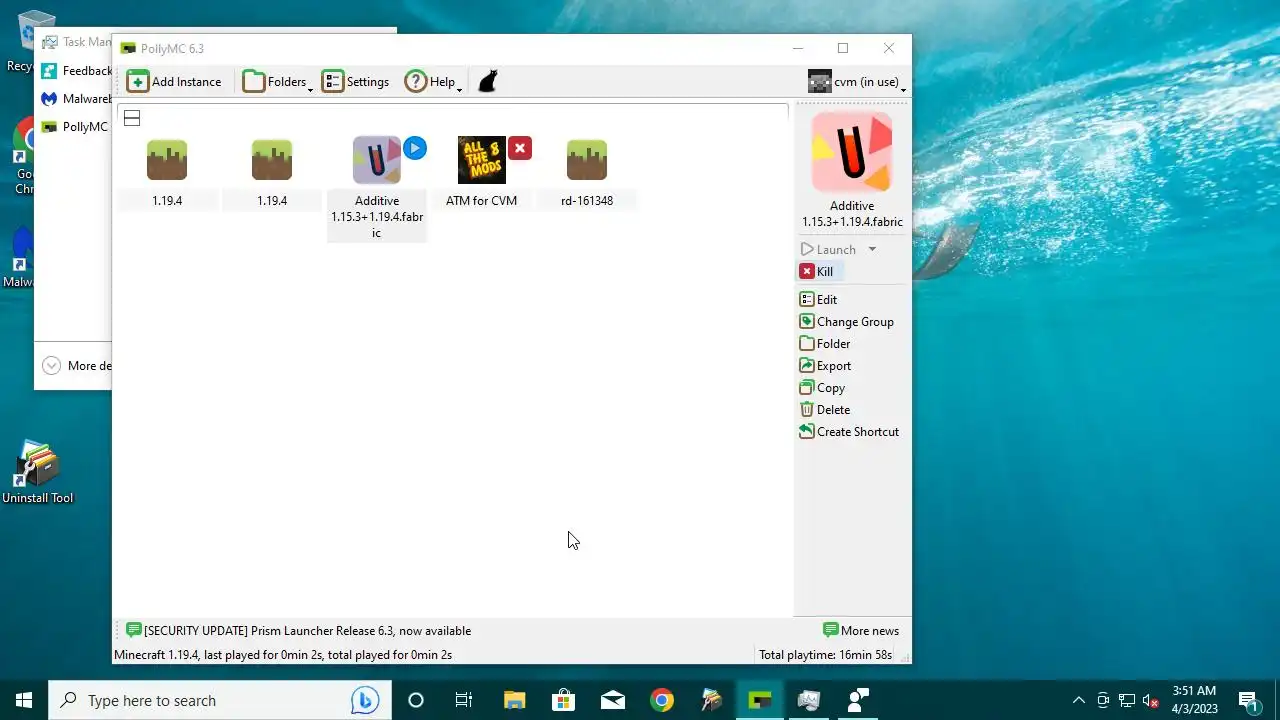The height and width of the screenshot is (720, 1280).
Task: Click Edit in the instance sidebar
Action: [x=818, y=299]
